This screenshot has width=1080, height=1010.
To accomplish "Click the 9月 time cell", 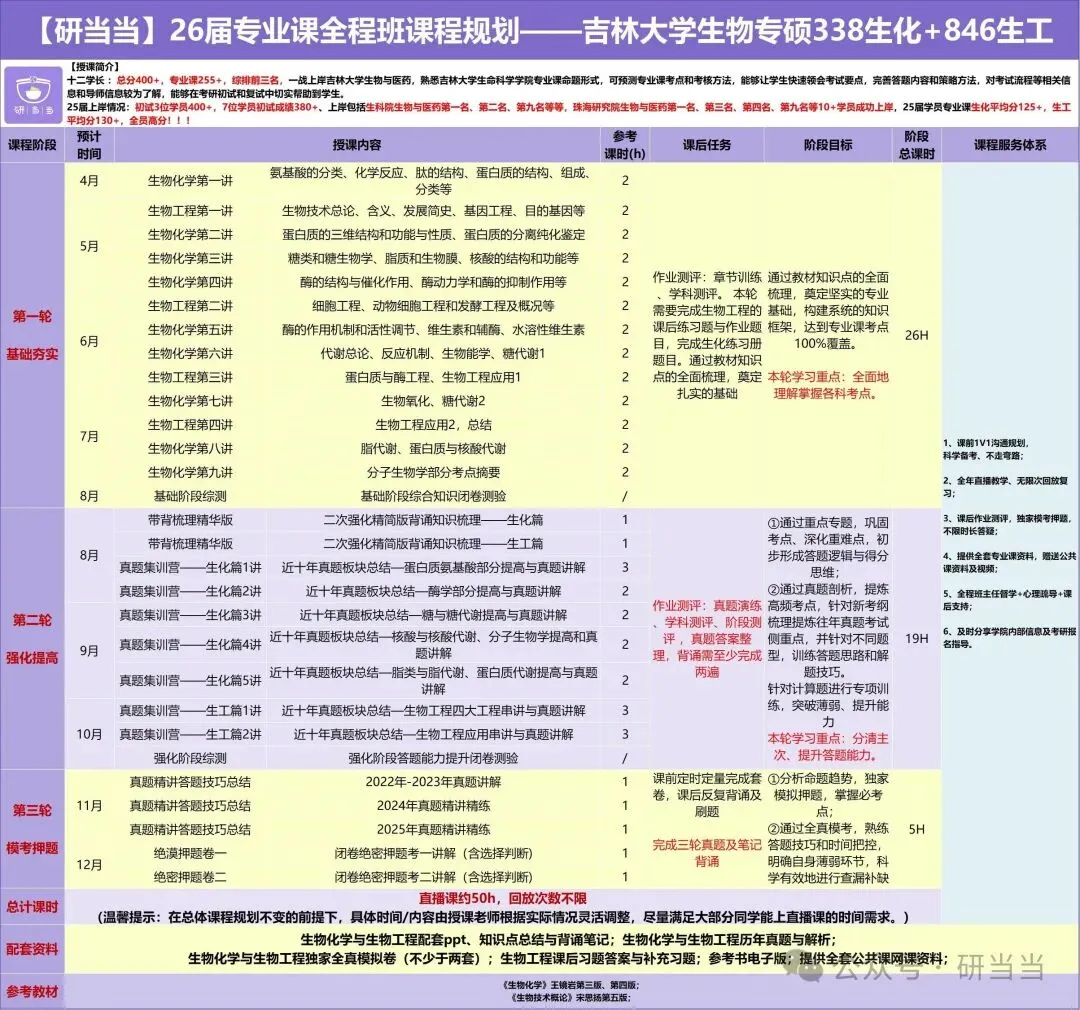I will coord(89,651).
